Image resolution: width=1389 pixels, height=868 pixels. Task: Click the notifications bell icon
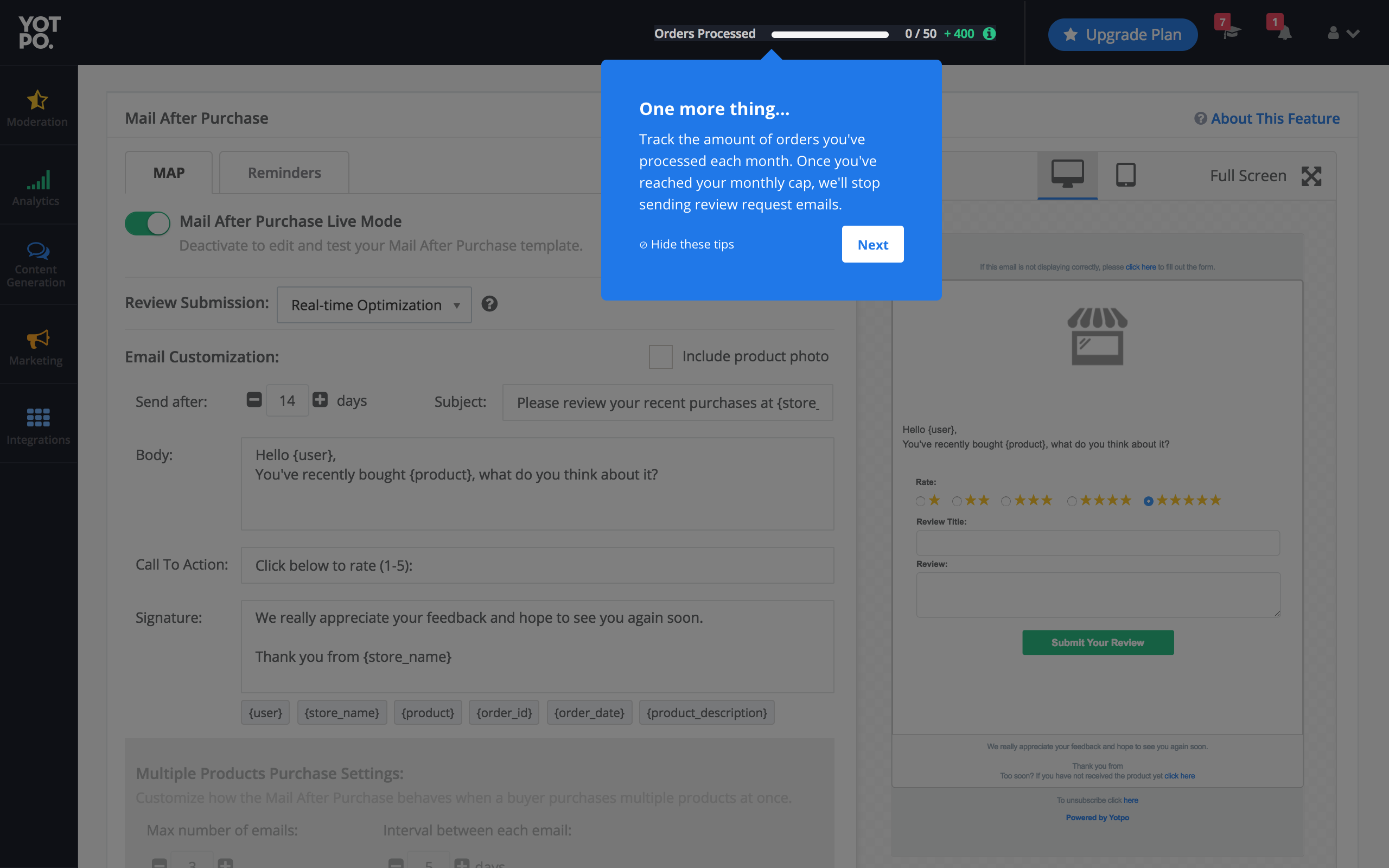tap(1284, 33)
